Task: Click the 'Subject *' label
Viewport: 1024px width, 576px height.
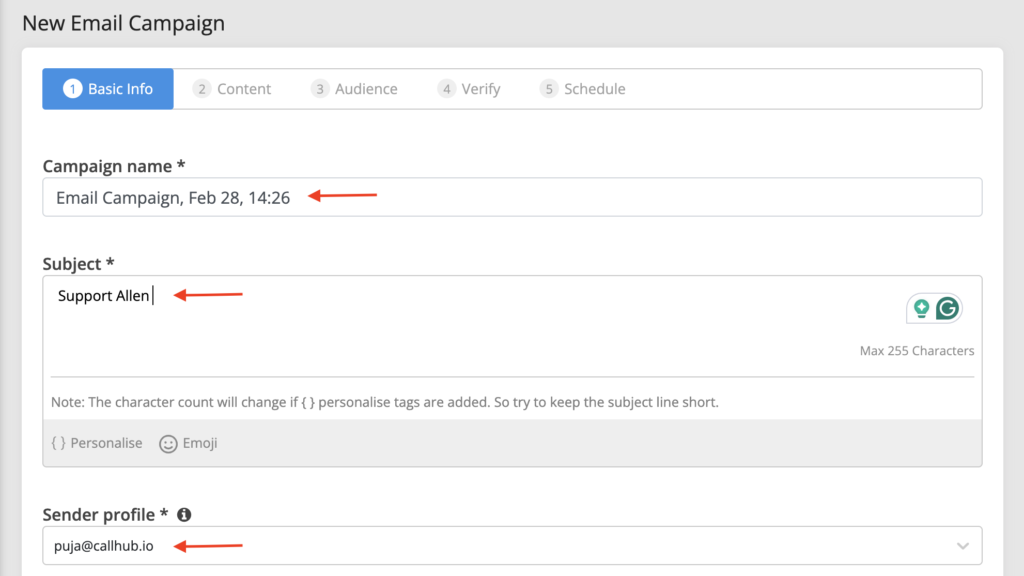Action: [x=78, y=264]
